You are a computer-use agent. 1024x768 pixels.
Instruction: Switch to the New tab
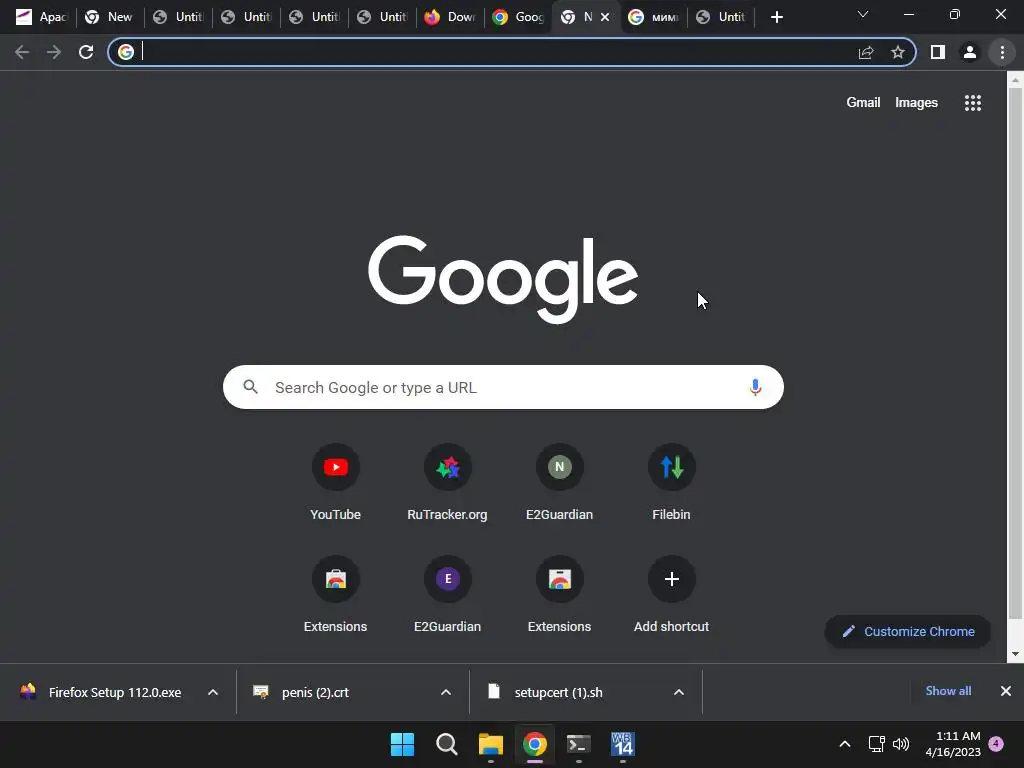[x=109, y=17]
